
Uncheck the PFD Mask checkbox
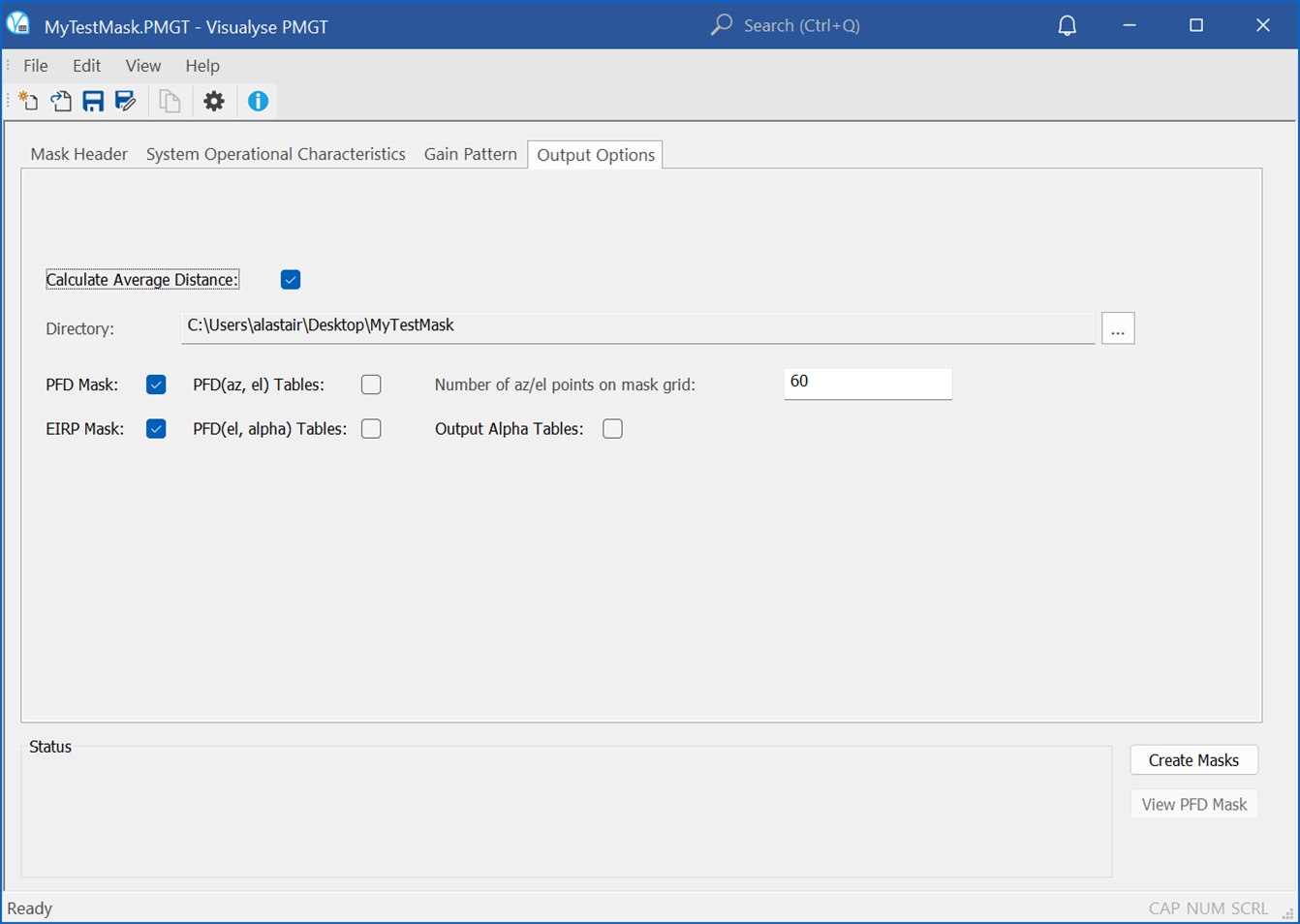pyautogui.click(x=156, y=385)
